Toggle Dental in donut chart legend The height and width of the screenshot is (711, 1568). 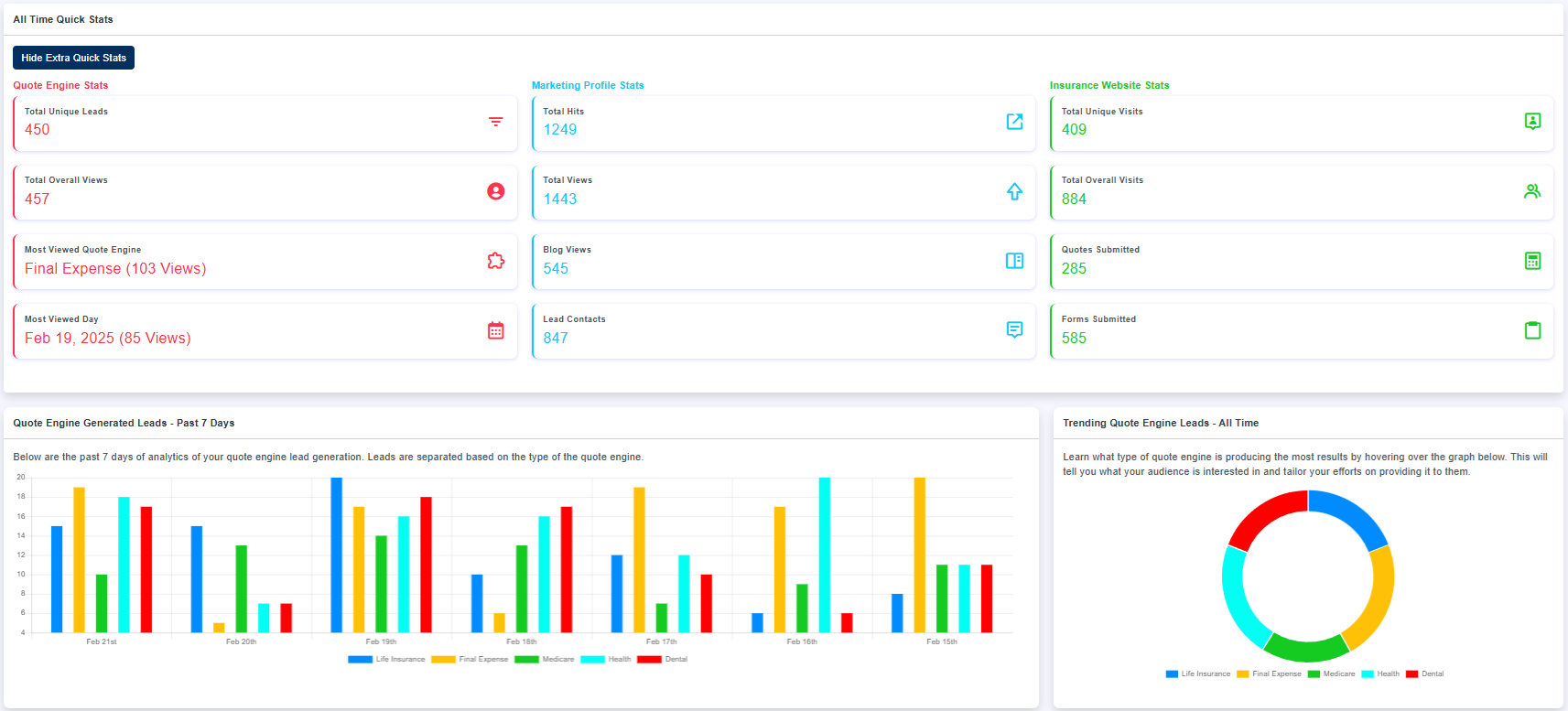pyautogui.click(x=1425, y=673)
